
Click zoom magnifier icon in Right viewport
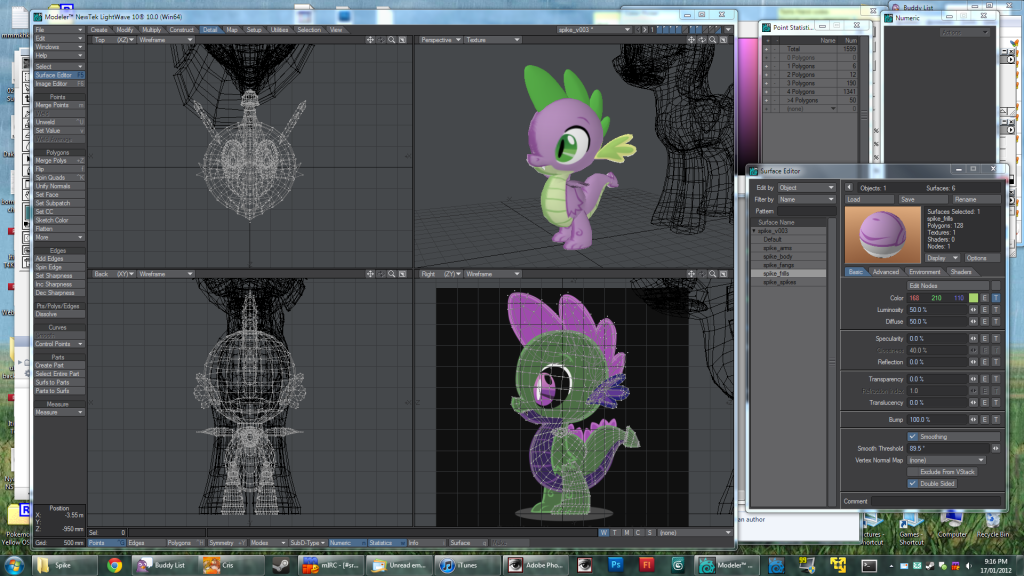click(x=712, y=274)
